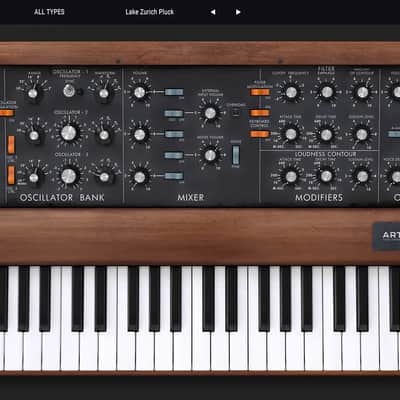Screen dimensions: 400x400
Task: Toggle the Oscillator 1 mixer on switch
Action: (174, 92)
